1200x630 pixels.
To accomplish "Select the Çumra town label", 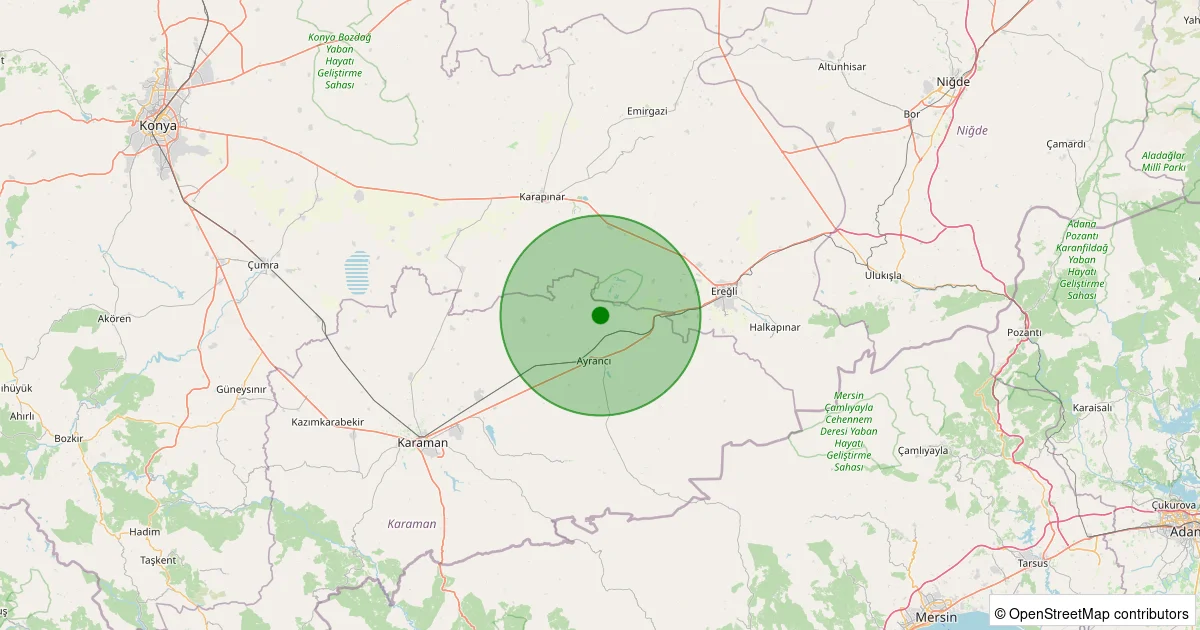I will 263,265.
